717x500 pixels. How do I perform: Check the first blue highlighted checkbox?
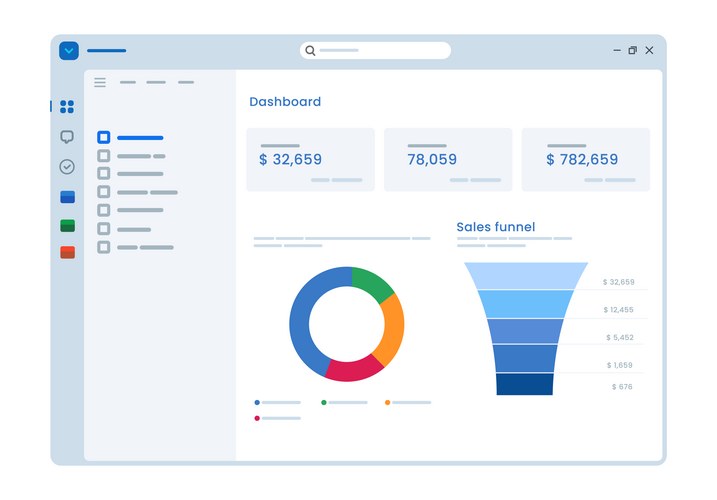pos(103,138)
